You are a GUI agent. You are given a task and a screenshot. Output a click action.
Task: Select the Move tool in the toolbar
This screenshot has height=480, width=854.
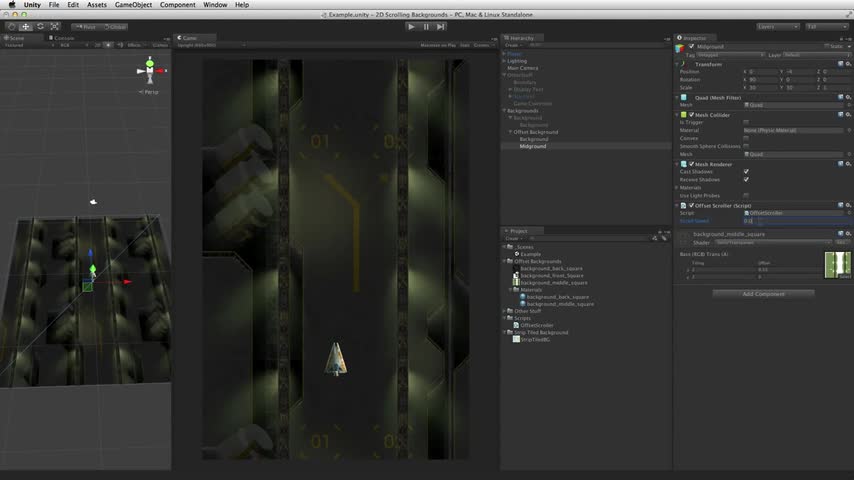coord(26,26)
